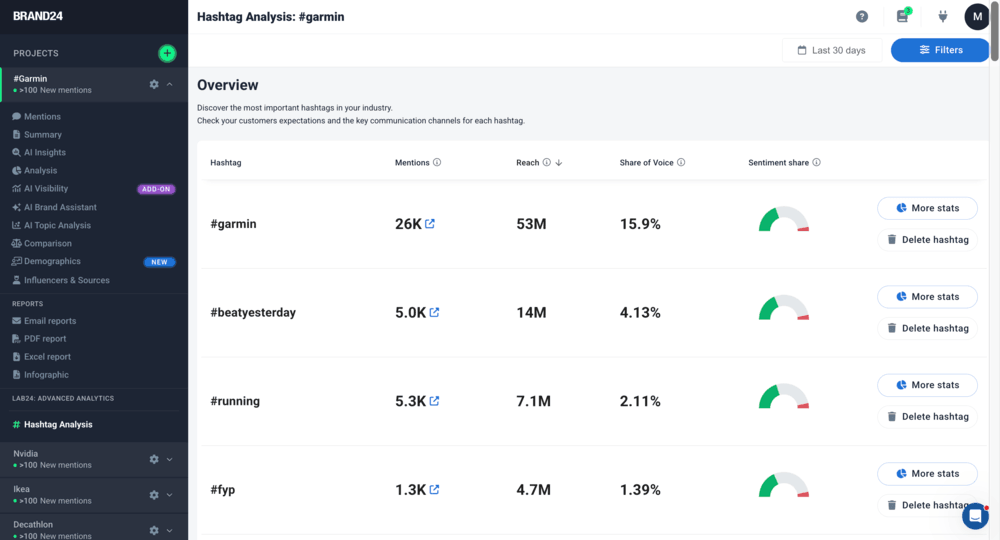Open the live chat bubble icon
This screenshot has height=540, width=1000.
[x=975, y=516]
